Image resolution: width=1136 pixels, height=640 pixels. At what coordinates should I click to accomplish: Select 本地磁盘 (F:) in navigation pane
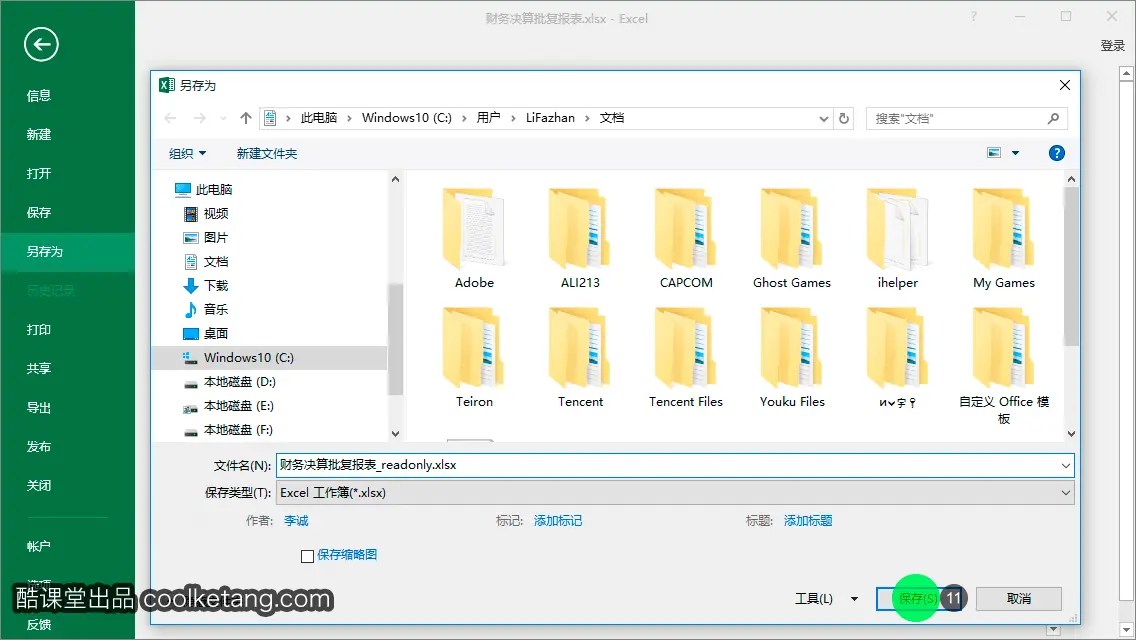229,429
